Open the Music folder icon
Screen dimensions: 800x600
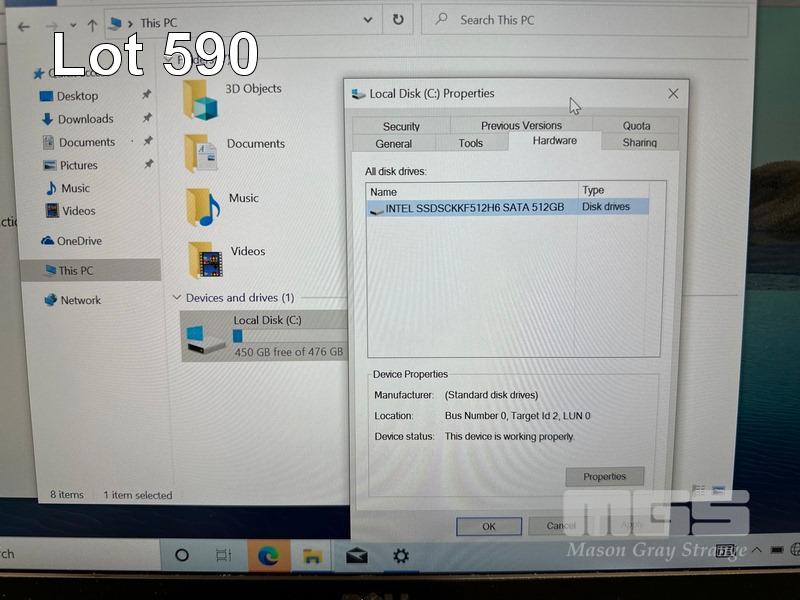202,207
